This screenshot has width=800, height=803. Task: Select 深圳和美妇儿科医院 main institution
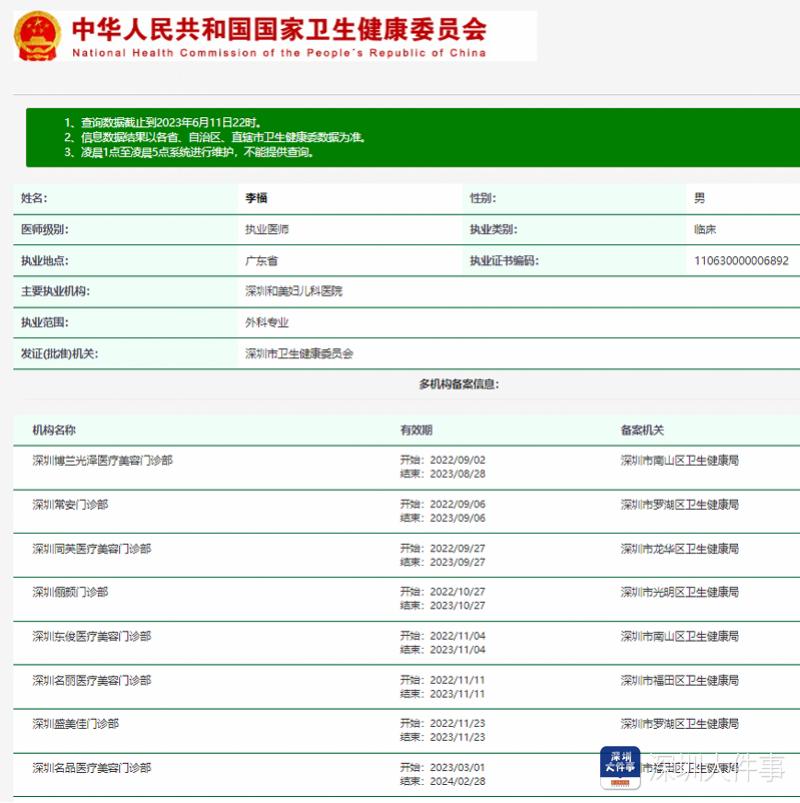[288, 291]
